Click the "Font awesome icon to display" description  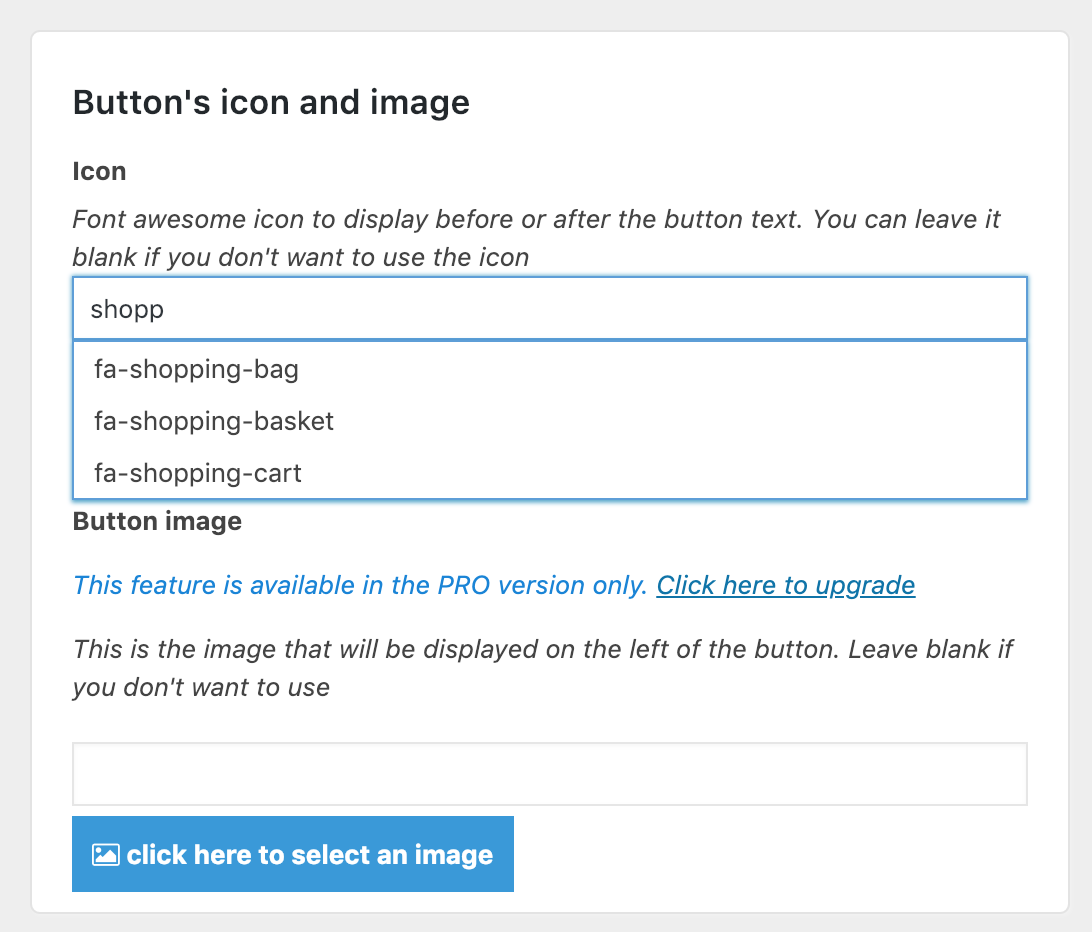point(536,238)
